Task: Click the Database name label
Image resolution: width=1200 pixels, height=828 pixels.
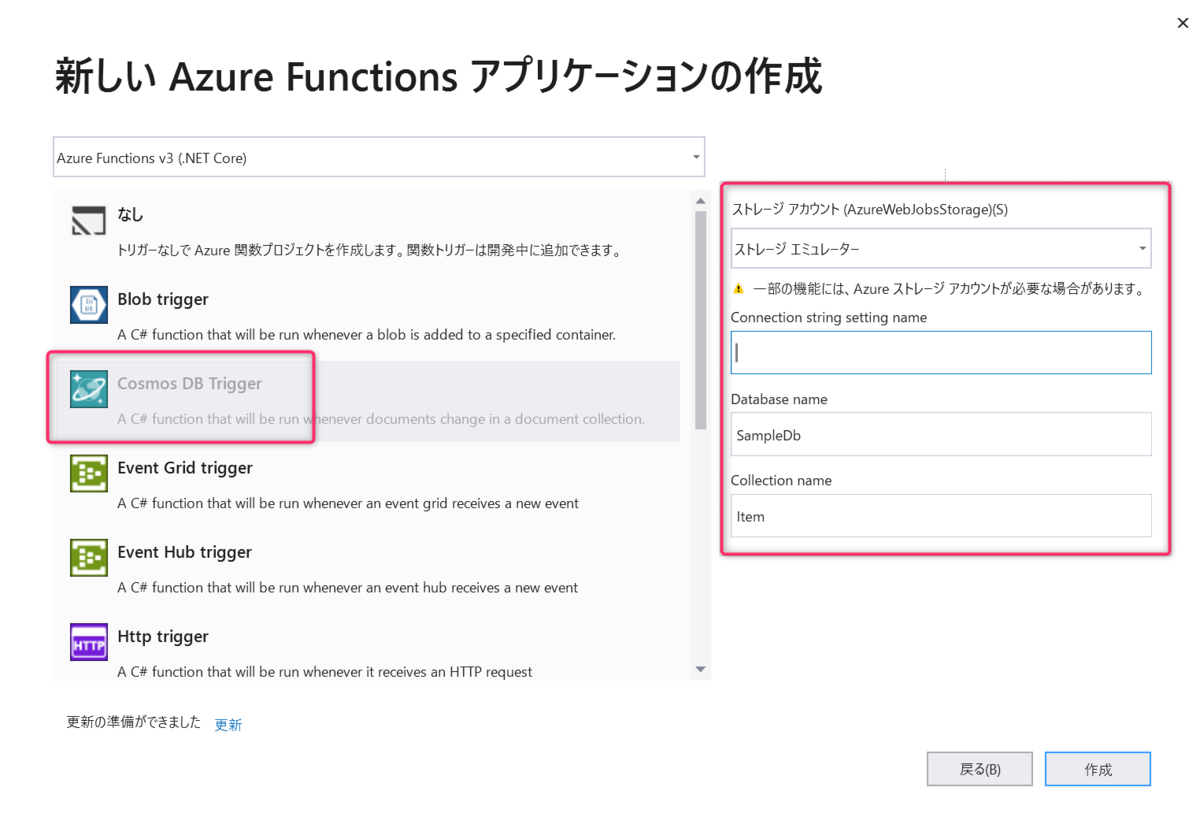Action: pyautogui.click(x=779, y=399)
